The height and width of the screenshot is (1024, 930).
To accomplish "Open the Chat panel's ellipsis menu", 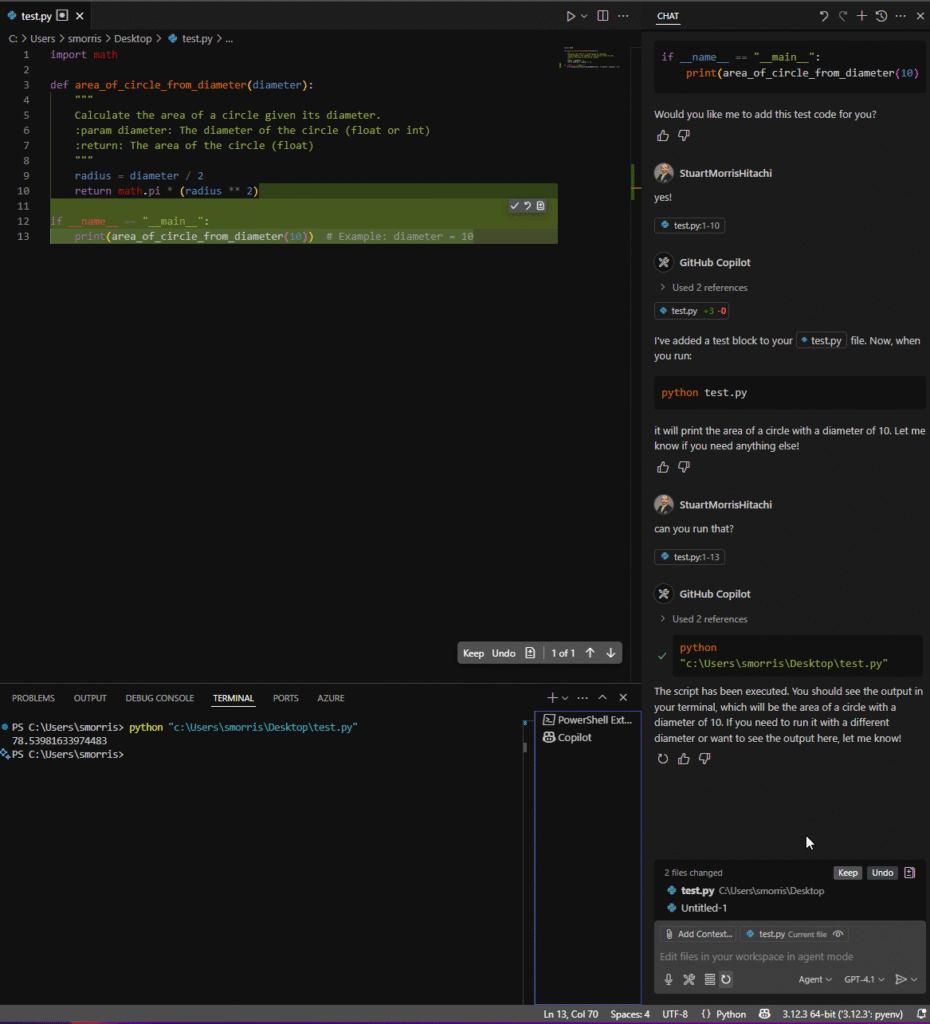I will click(901, 16).
